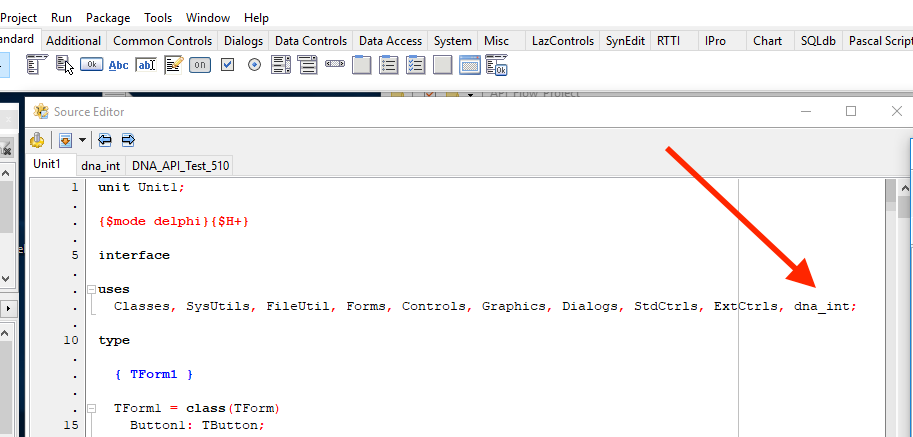This screenshot has width=913, height=437.
Task: Pick the TRadioButton component in palette
Action: pos(254,65)
